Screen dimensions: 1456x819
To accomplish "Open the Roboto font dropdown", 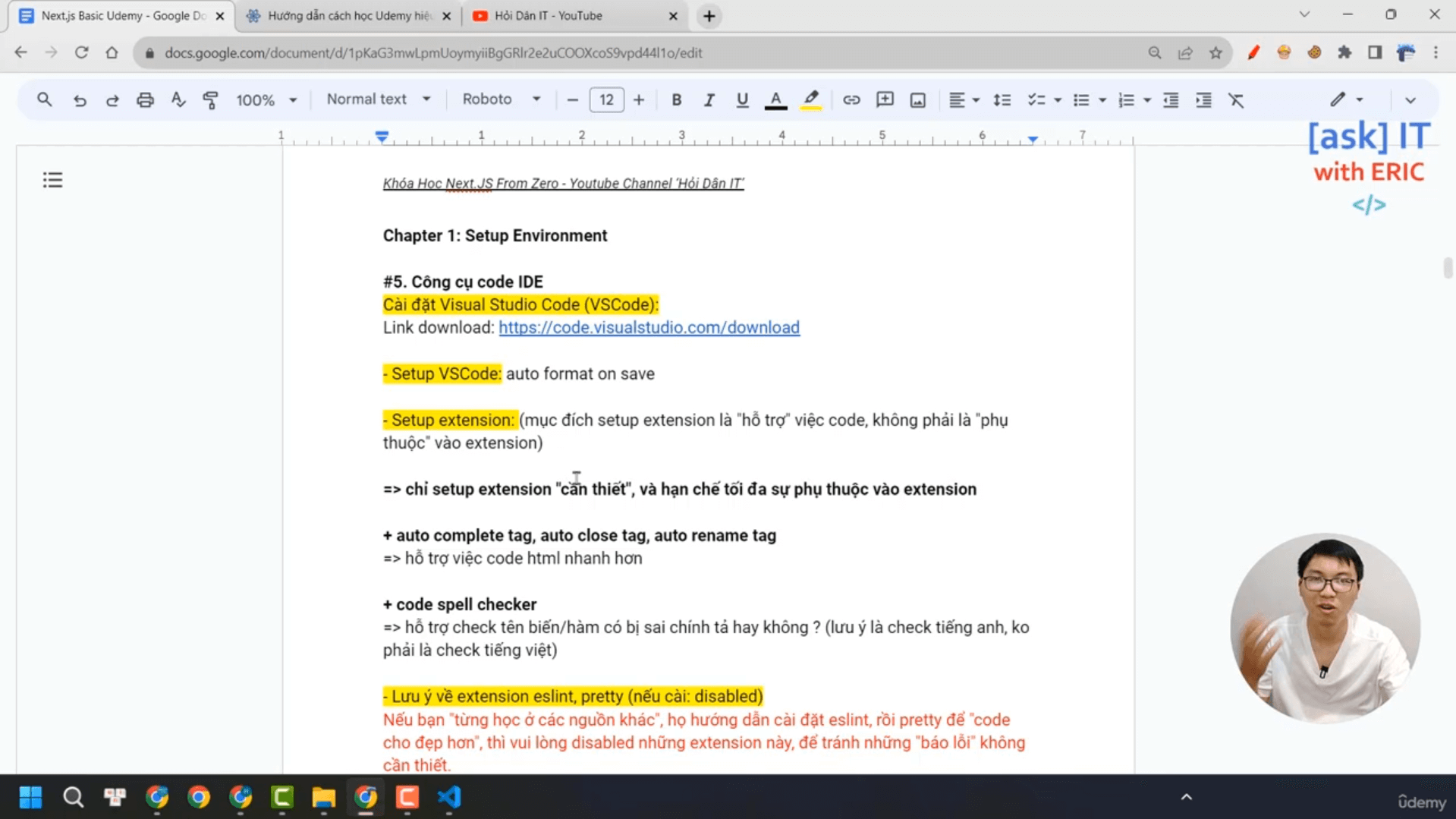I will click(501, 99).
